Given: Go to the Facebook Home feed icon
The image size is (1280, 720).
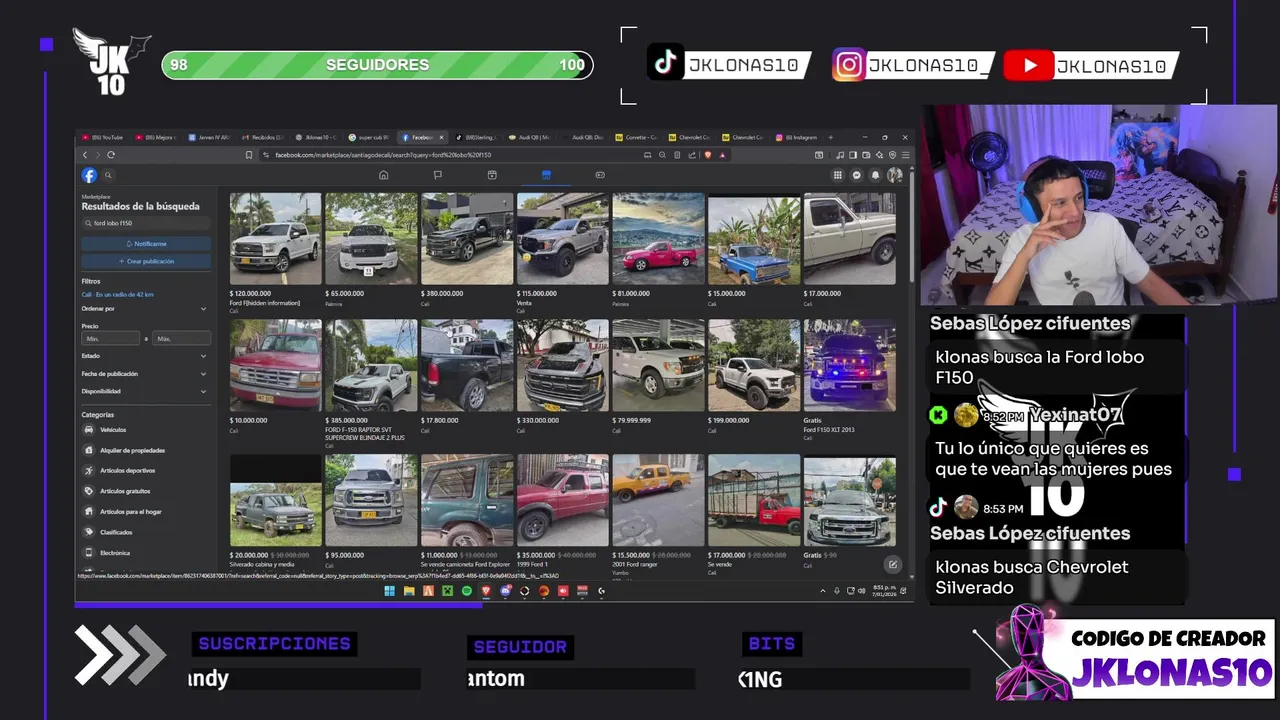Looking at the screenshot, I should tap(383, 175).
